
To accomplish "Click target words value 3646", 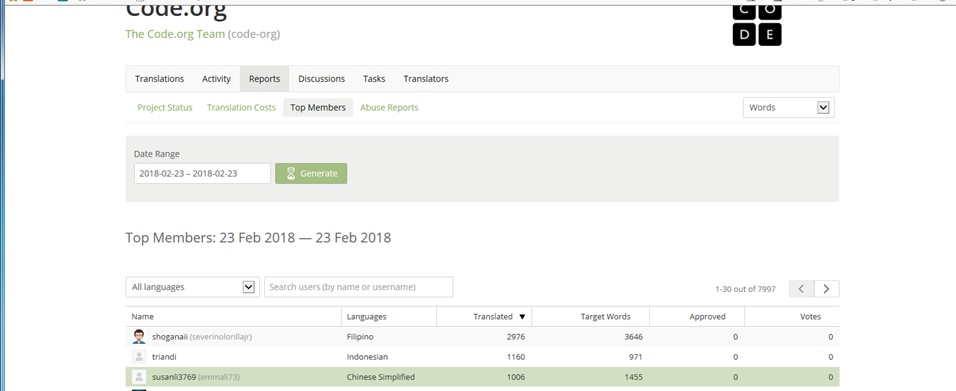I will tap(633, 337).
